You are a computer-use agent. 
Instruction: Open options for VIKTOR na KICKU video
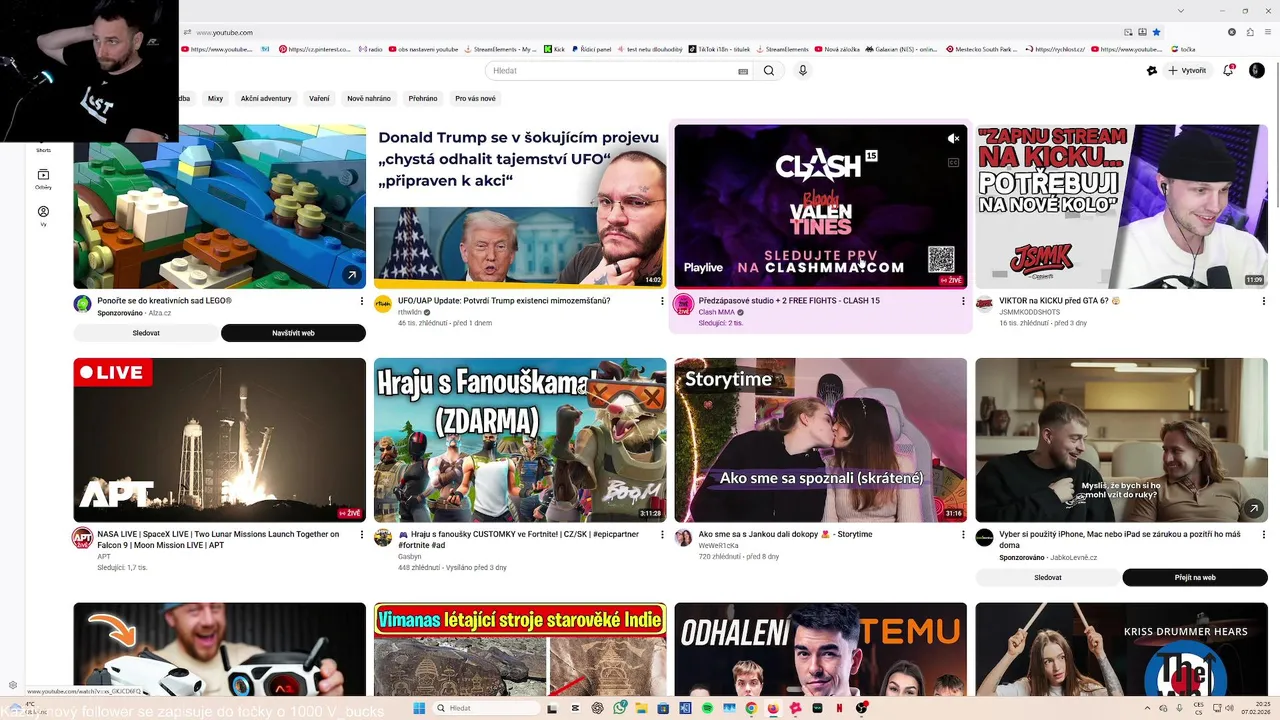click(x=1263, y=301)
